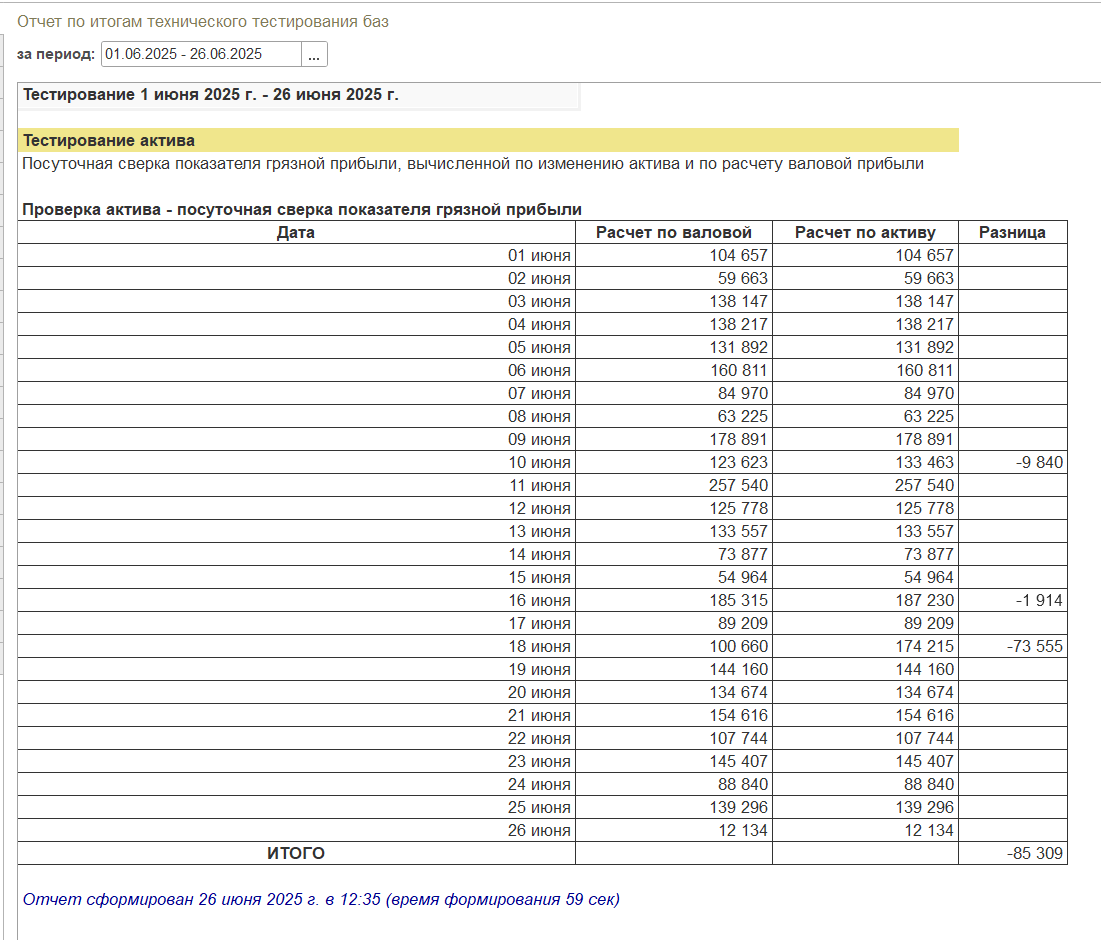This screenshot has width=1101, height=940.
Task: Click the yellow Тестирование актива section header
Action: coord(488,140)
